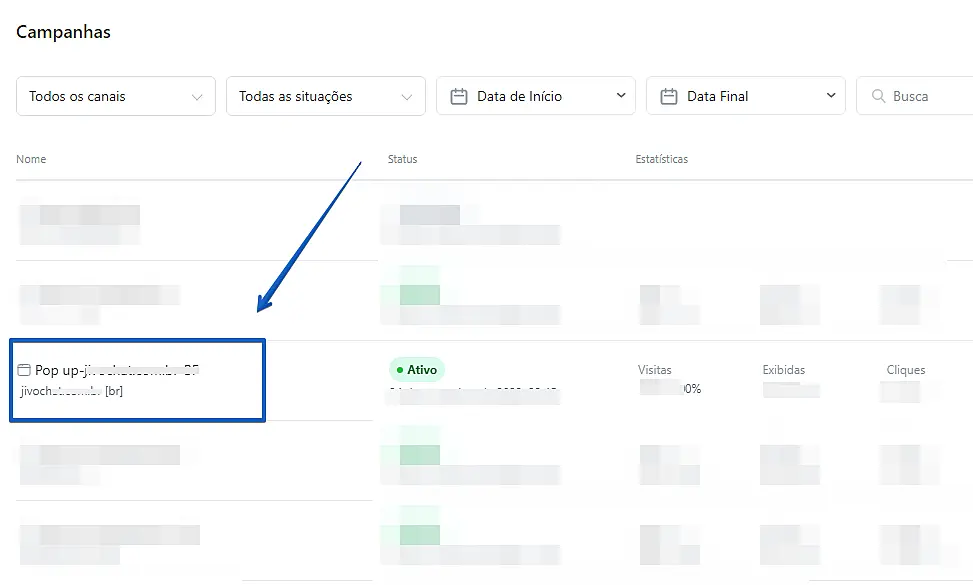This screenshot has height=585, width=973.
Task: Sort by the Nome column header
Action: pyautogui.click(x=31, y=159)
